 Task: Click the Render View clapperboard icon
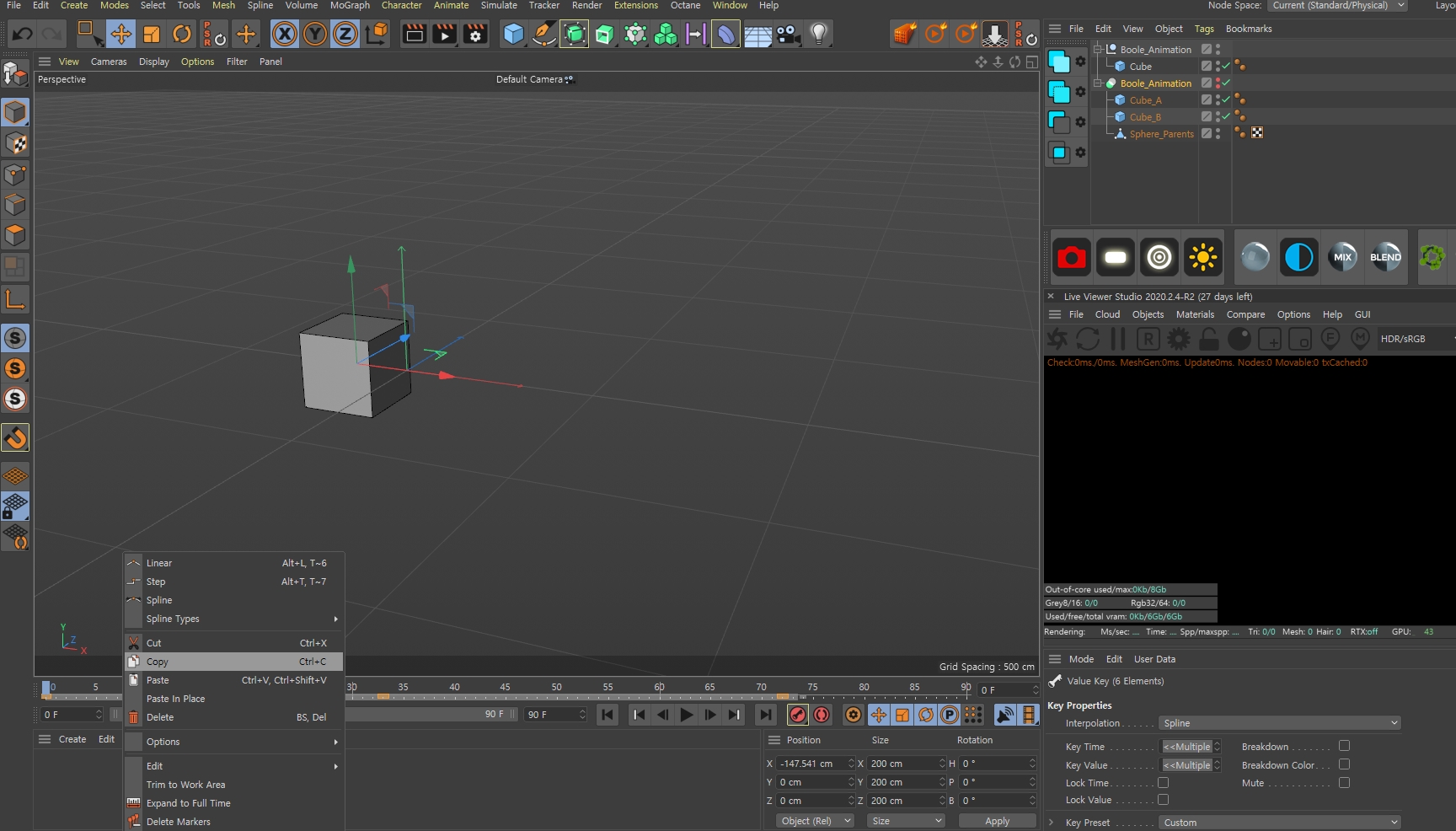coord(414,35)
